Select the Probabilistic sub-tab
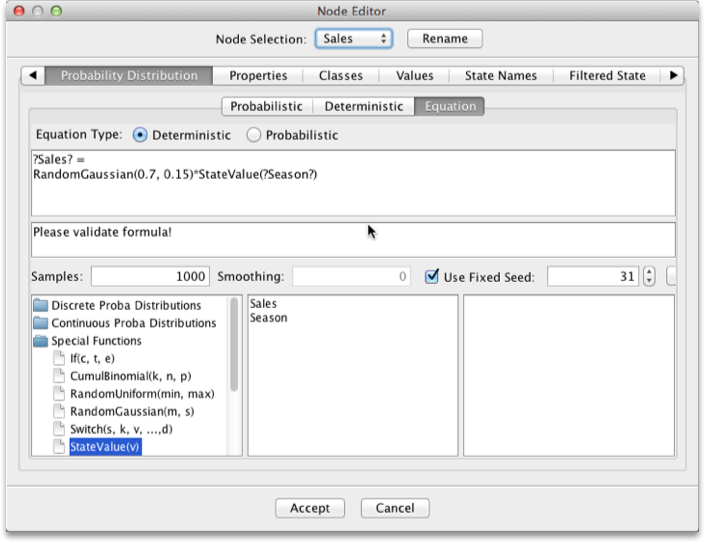 pos(267,107)
